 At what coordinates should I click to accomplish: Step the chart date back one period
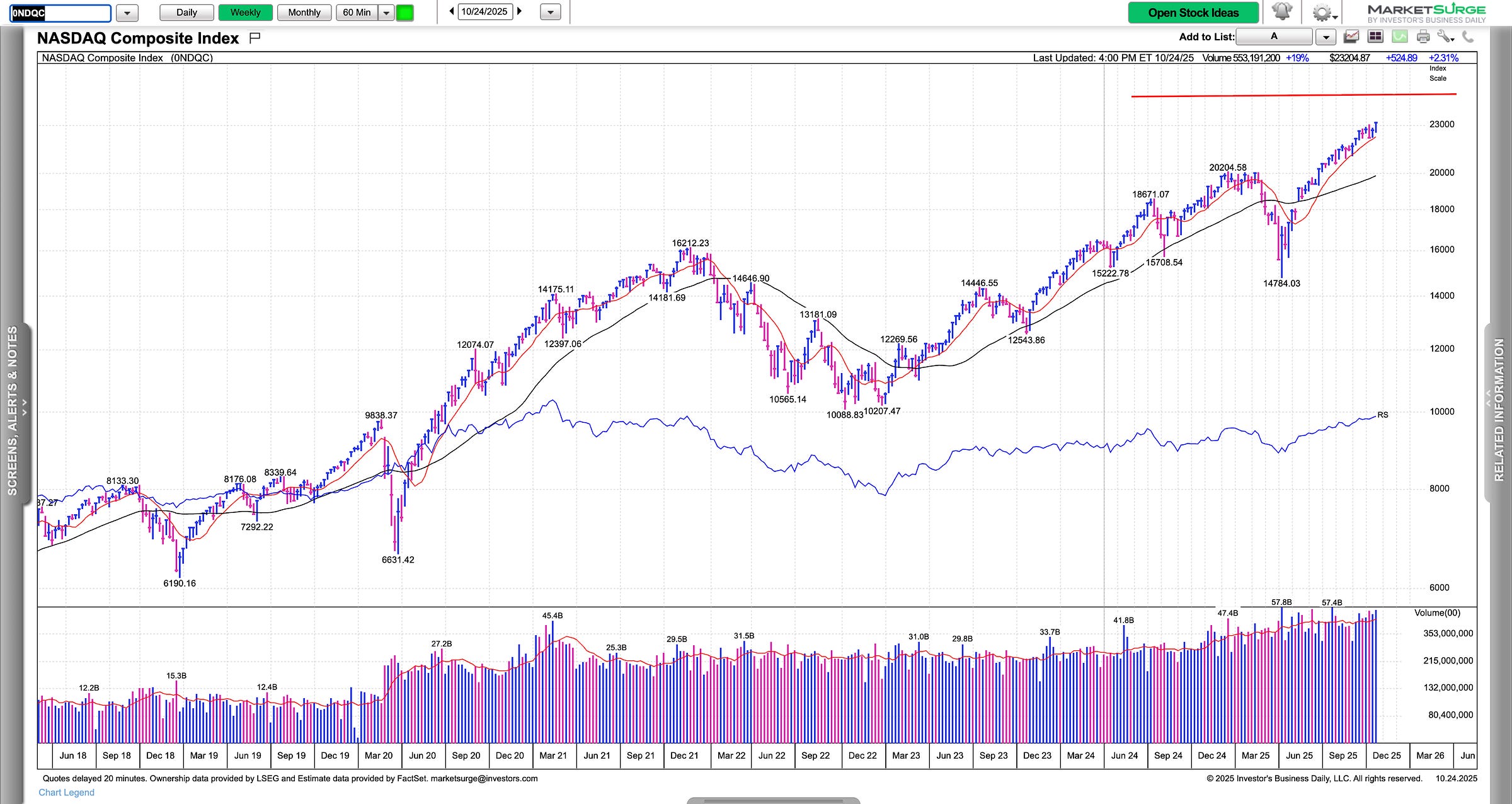(x=452, y=11)
